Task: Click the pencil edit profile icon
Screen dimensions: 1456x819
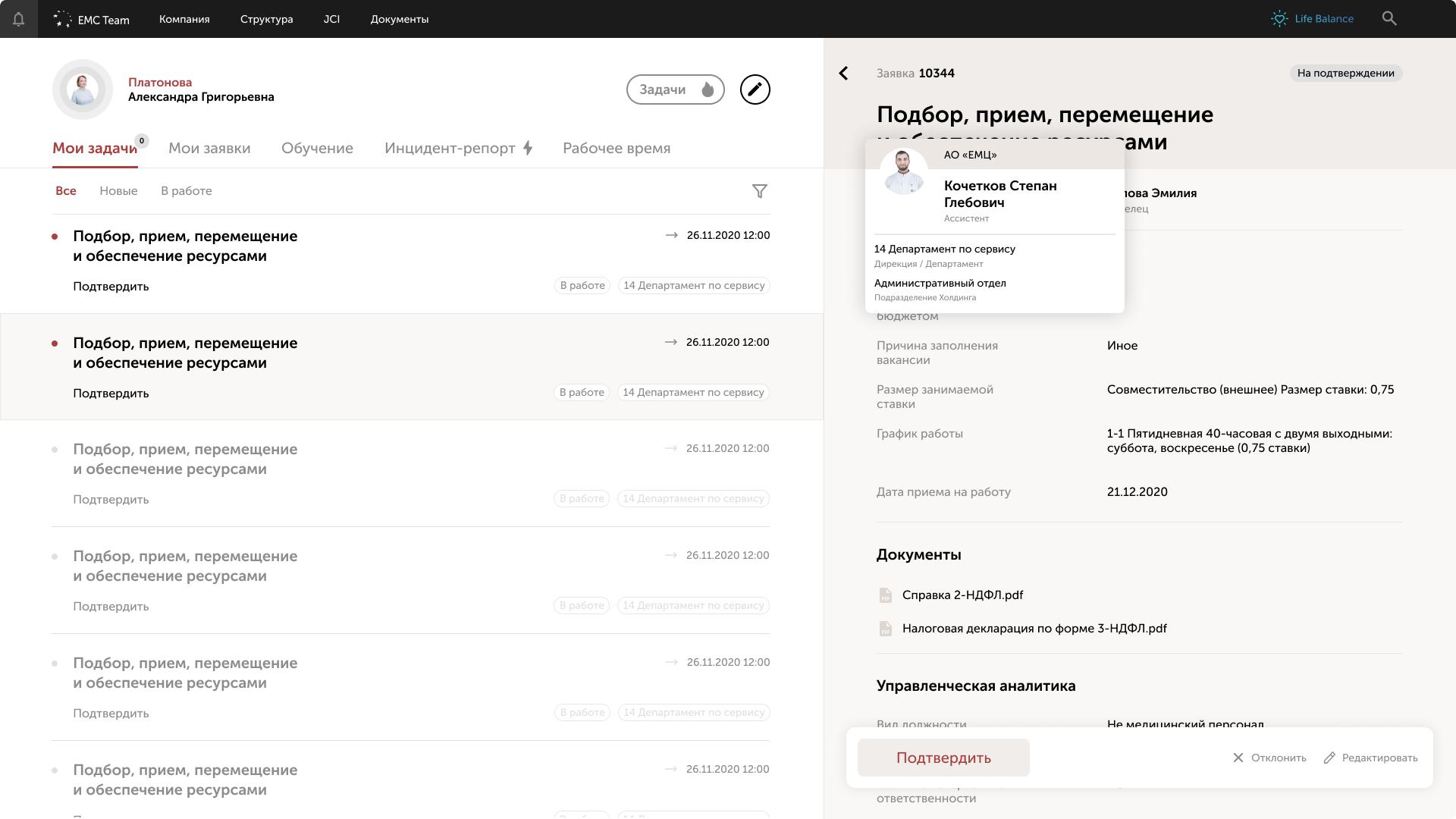Action: [x=755, y=89]
